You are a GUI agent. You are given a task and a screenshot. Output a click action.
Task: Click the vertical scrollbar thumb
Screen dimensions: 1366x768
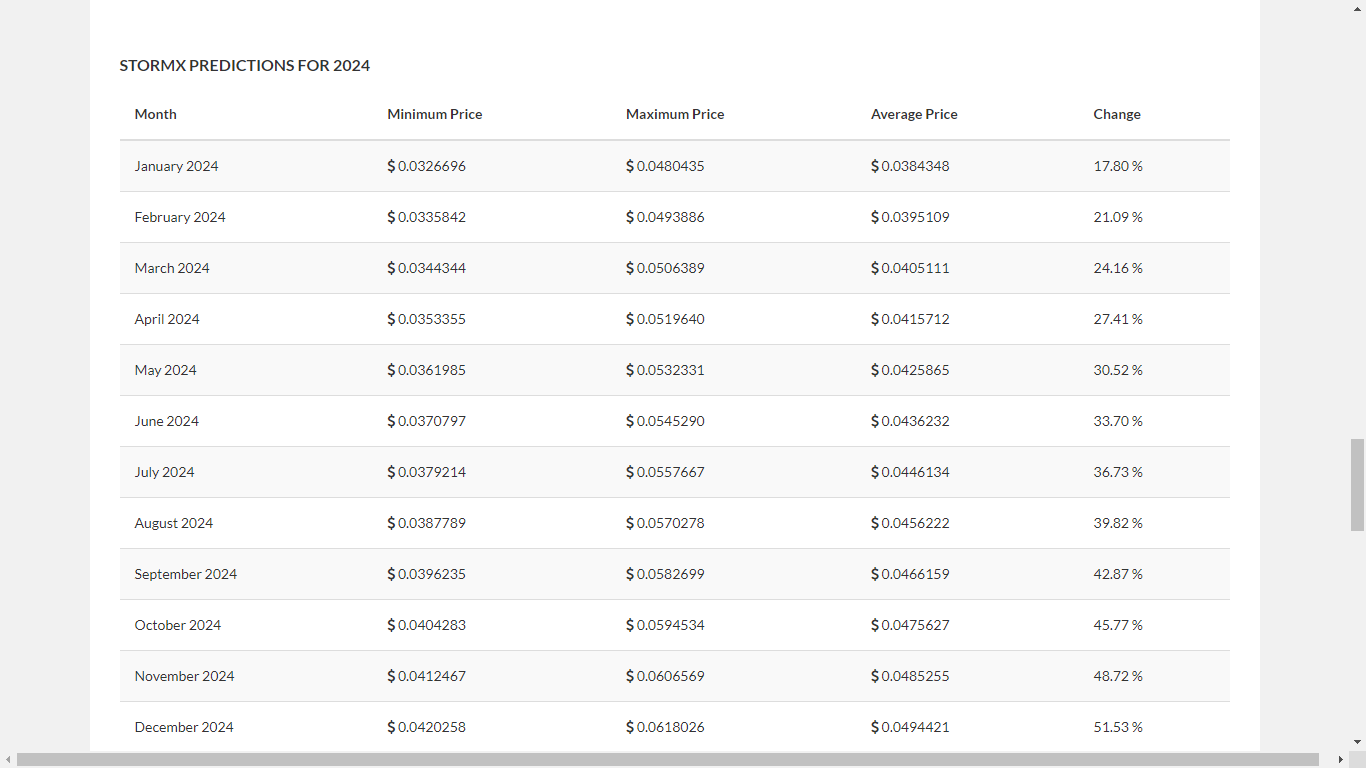tap(1357, 484)
